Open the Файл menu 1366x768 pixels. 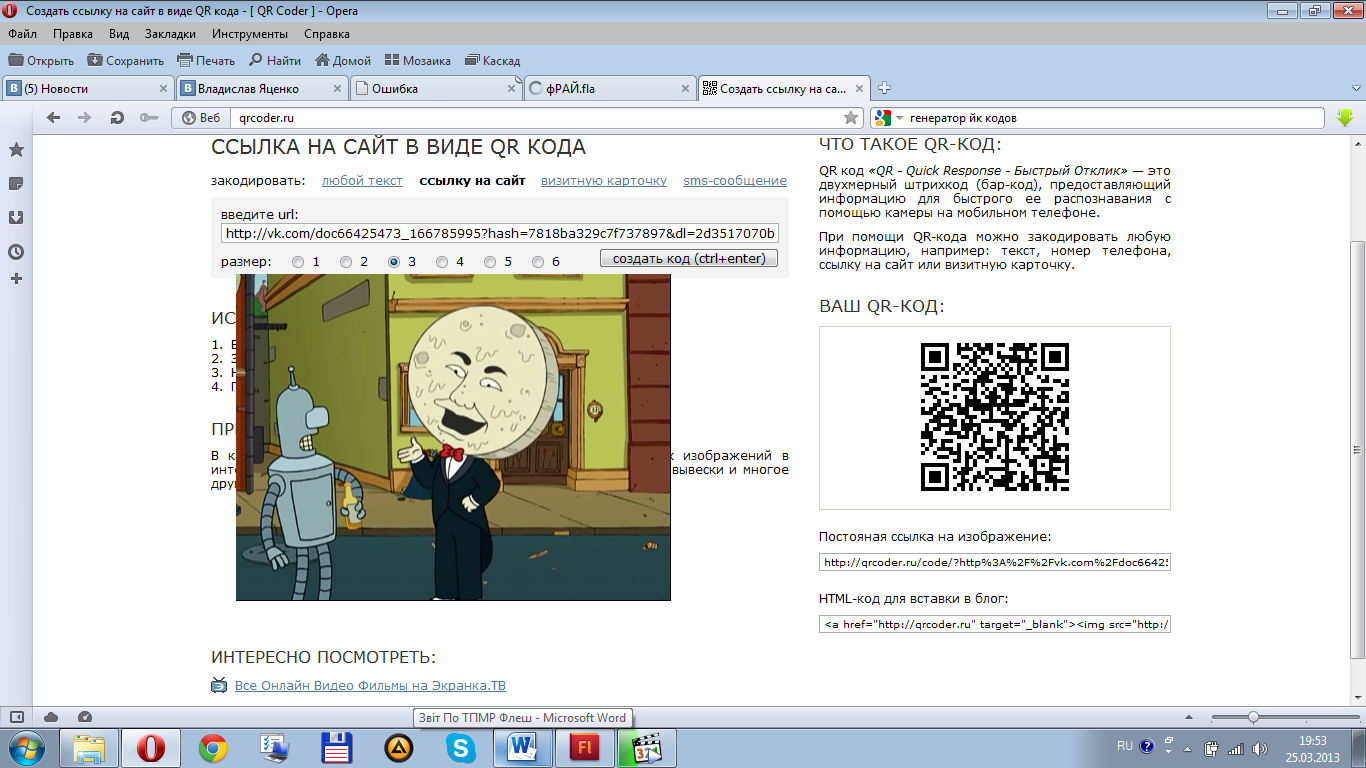(x=22, y=34)
